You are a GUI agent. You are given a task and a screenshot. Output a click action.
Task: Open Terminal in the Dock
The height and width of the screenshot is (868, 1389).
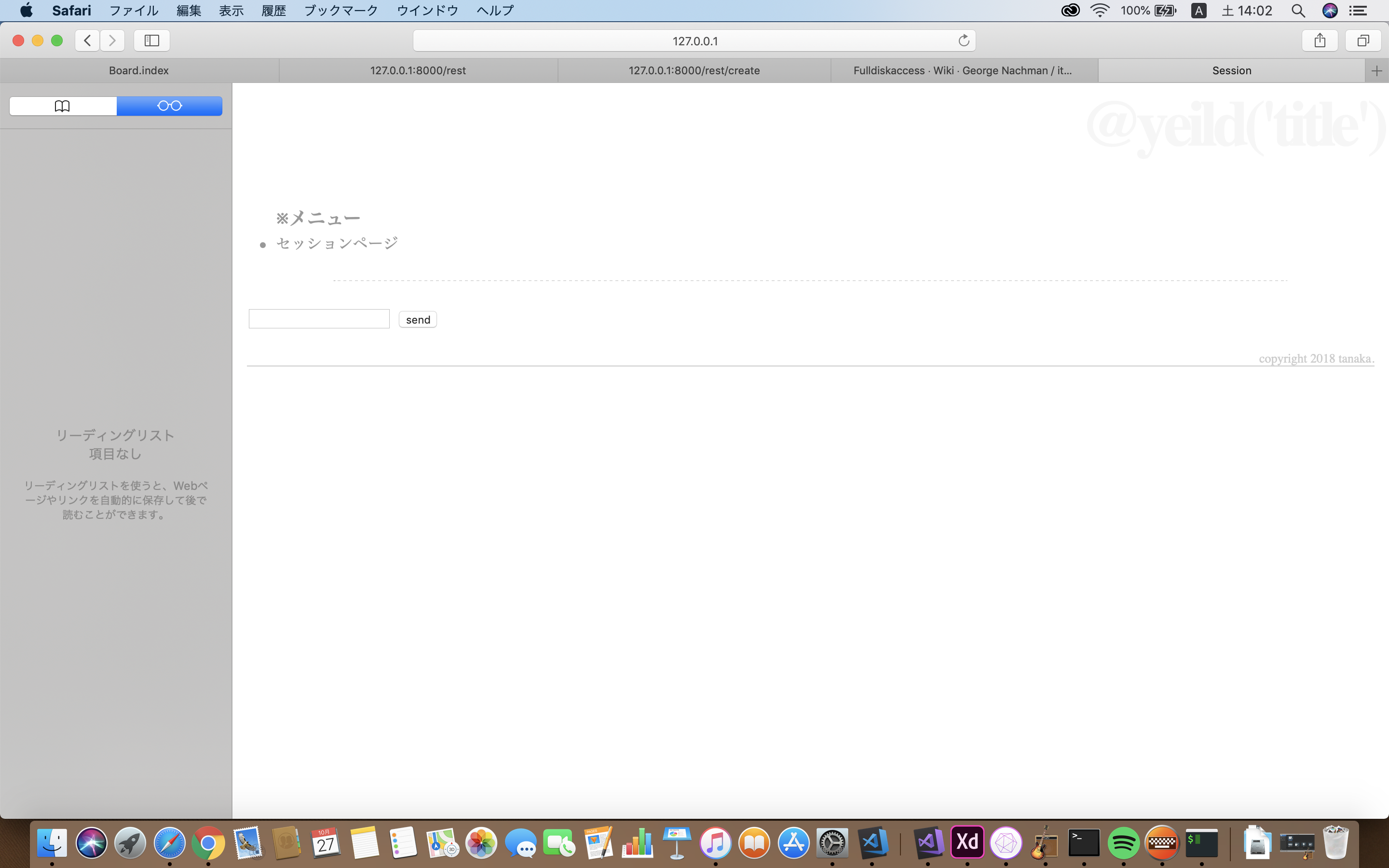coord(1084,843)
